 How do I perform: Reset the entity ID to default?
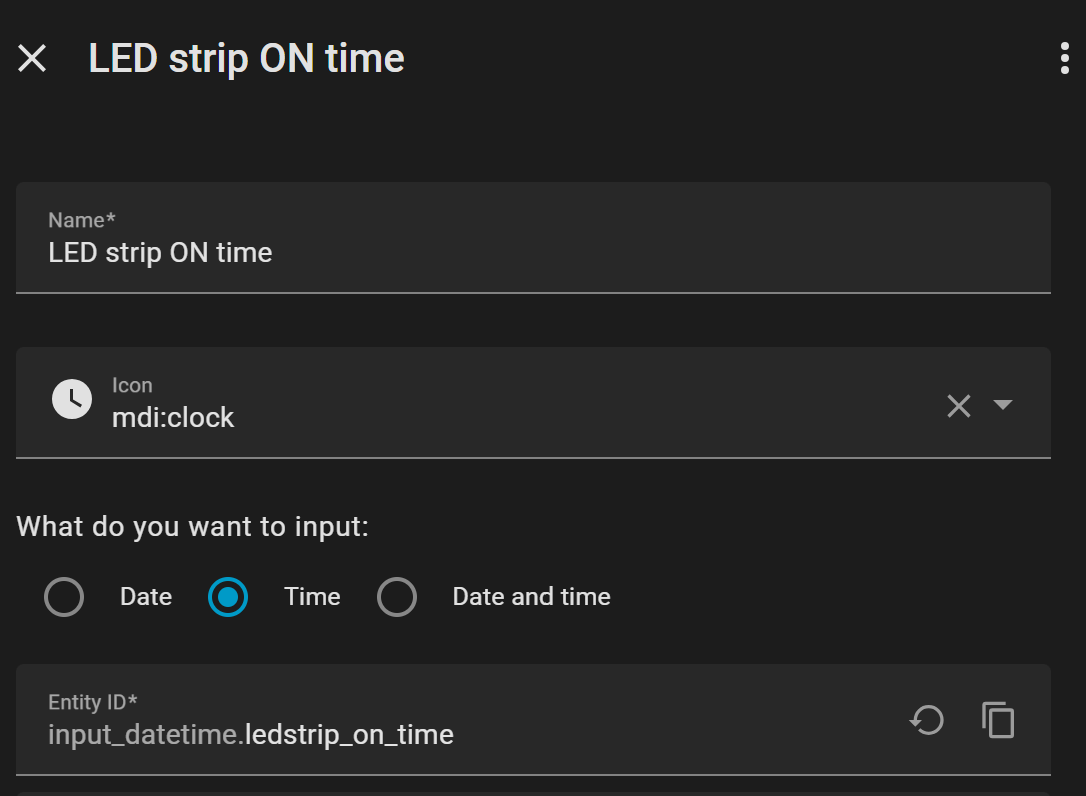926,720
